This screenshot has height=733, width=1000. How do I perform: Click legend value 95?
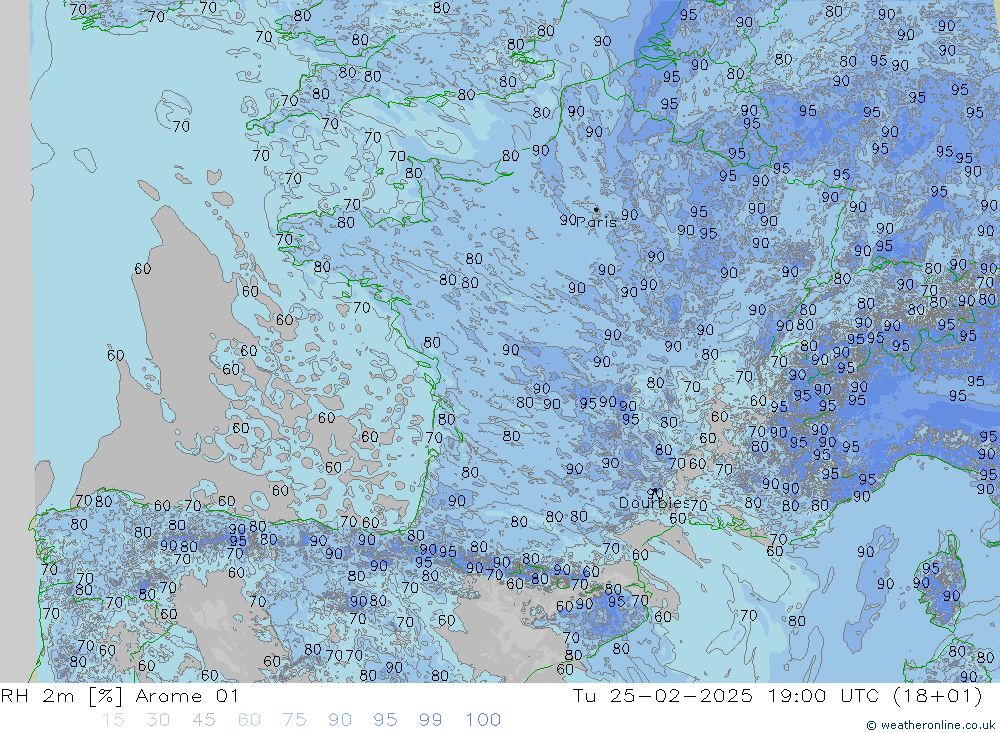(x=385, y=720)
